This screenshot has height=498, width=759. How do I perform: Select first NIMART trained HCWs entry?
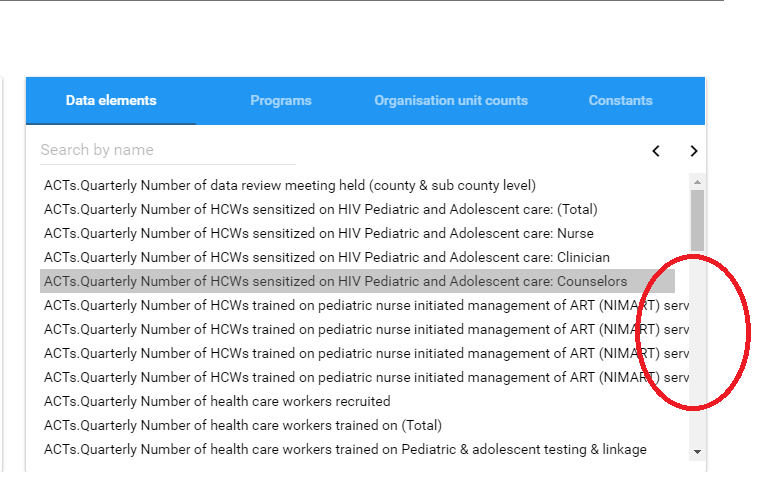click(x=360, y=305)
